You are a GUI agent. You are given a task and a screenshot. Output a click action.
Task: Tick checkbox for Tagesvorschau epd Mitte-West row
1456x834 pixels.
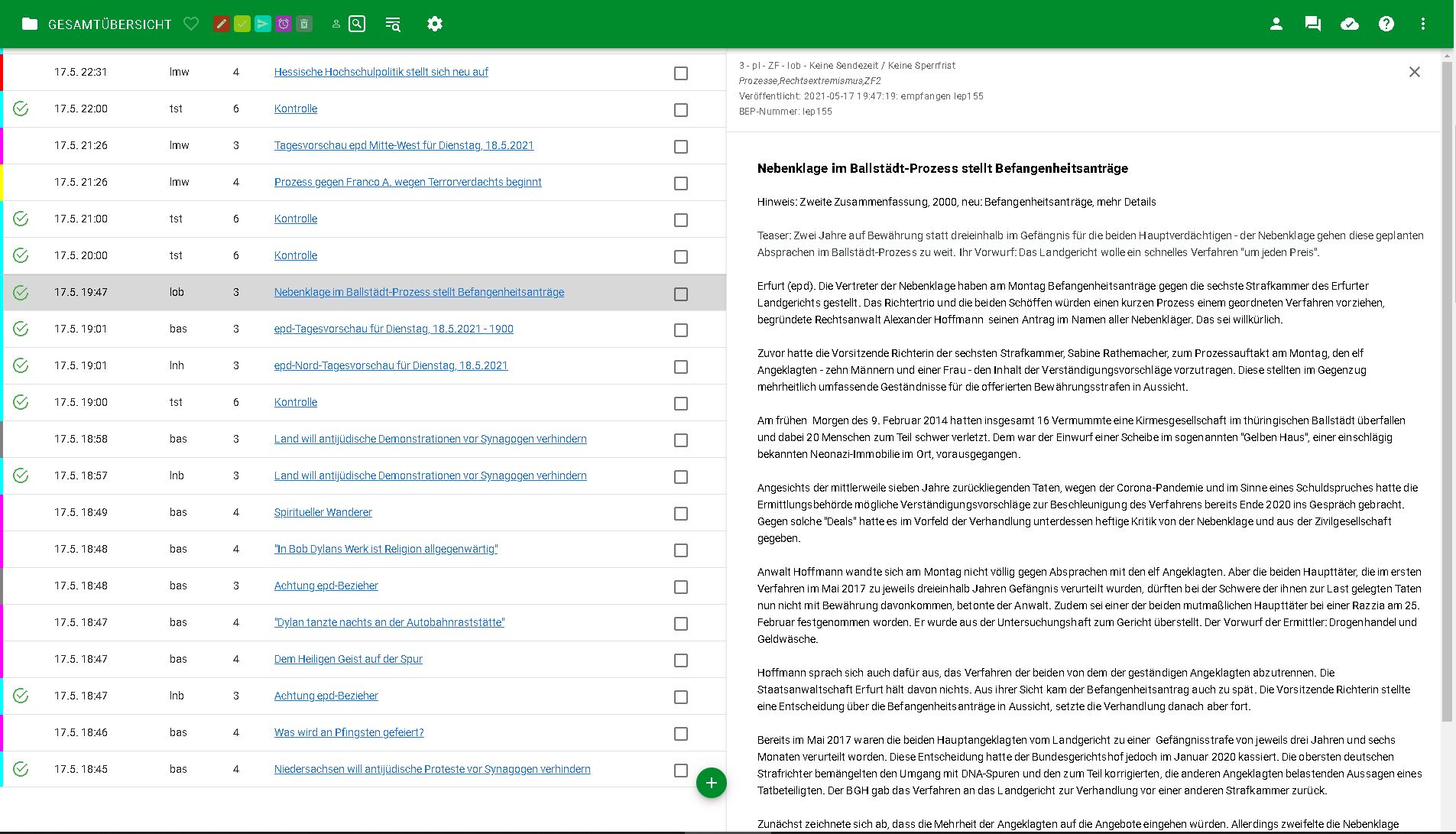681,147
